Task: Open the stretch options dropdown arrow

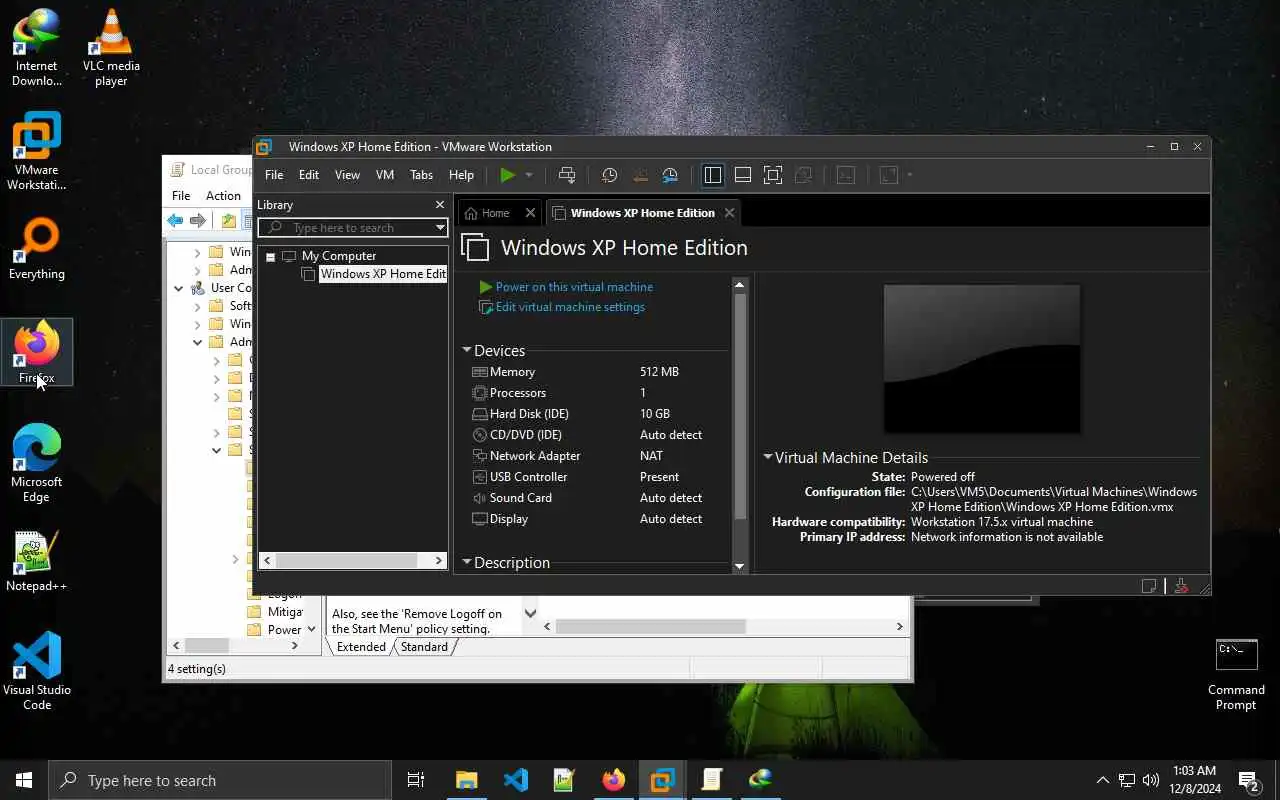Action: point(910,175)
